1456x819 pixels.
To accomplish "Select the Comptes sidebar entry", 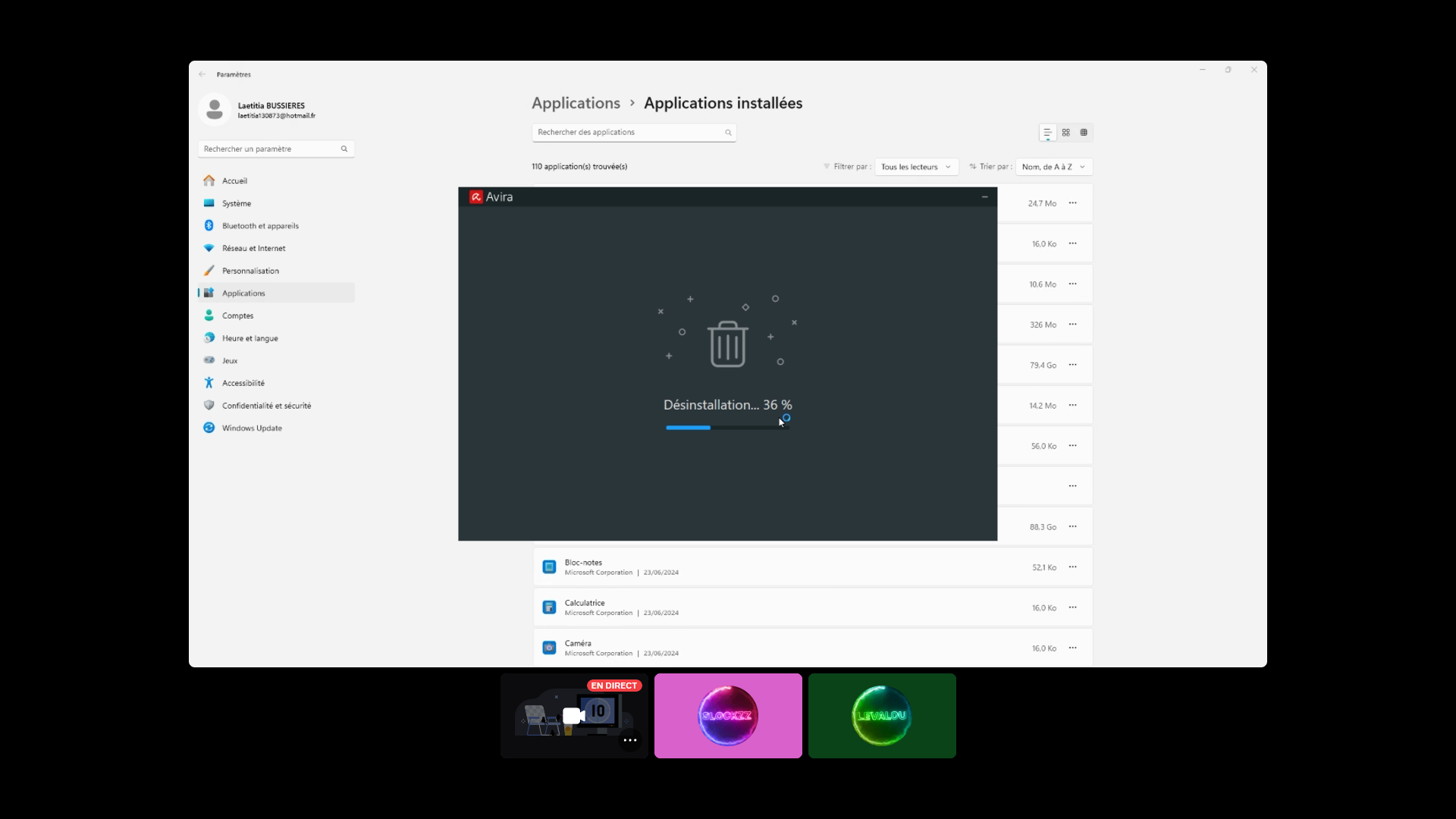I will click(276, 315).
